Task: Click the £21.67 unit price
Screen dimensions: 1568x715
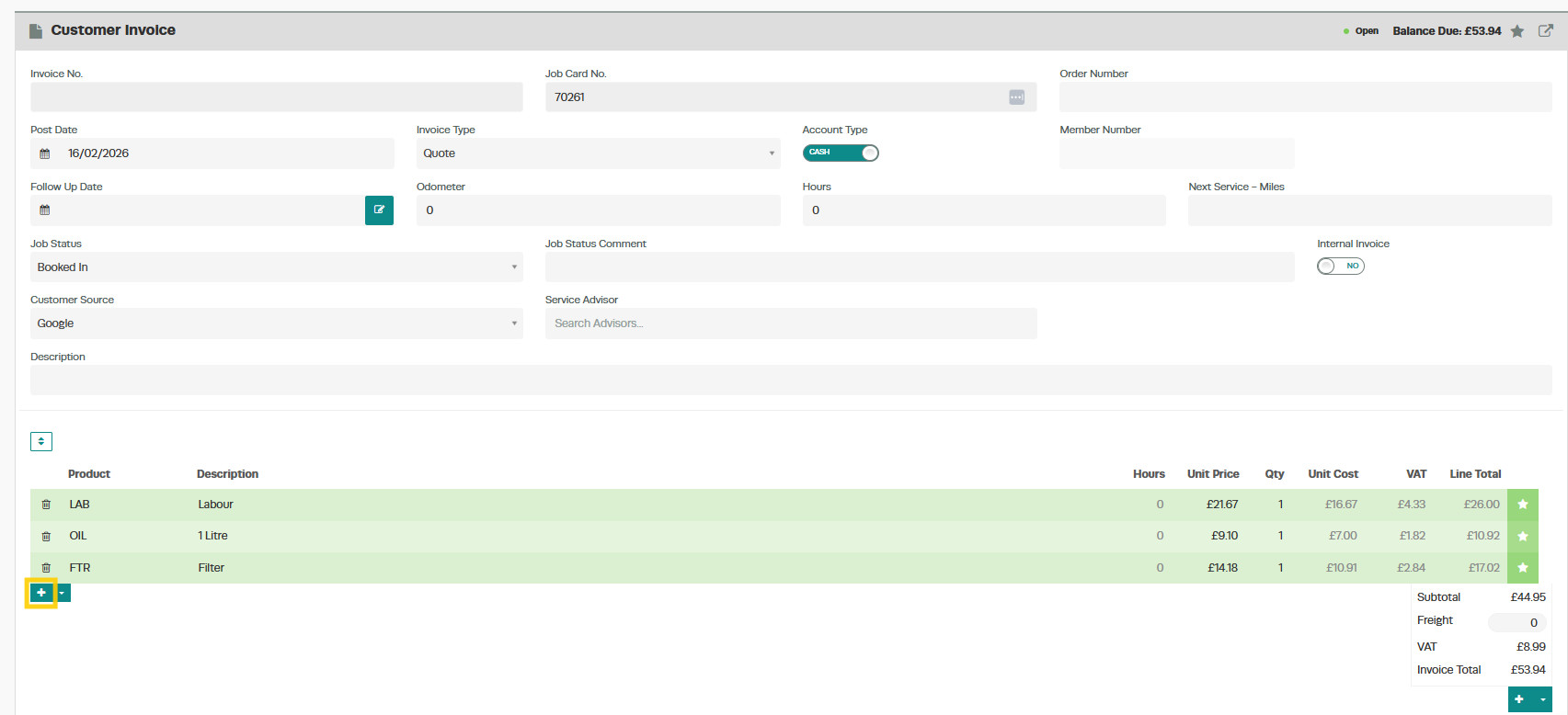Action: click(1222, 505)
